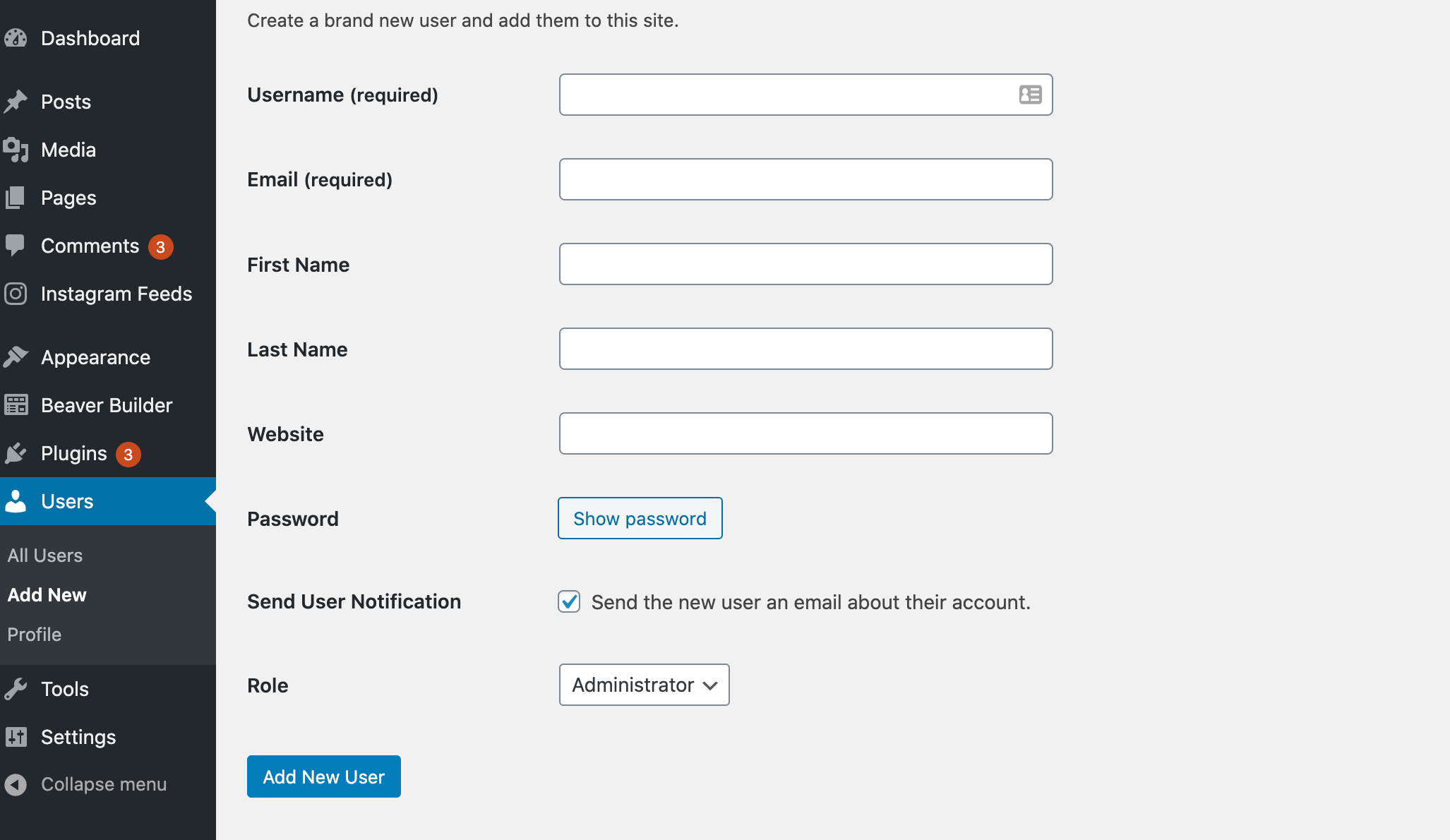Image resolution: width=1450 pixels, height=840 pixels.
Task: Click the Username required input field
Action: click(805, 94)
